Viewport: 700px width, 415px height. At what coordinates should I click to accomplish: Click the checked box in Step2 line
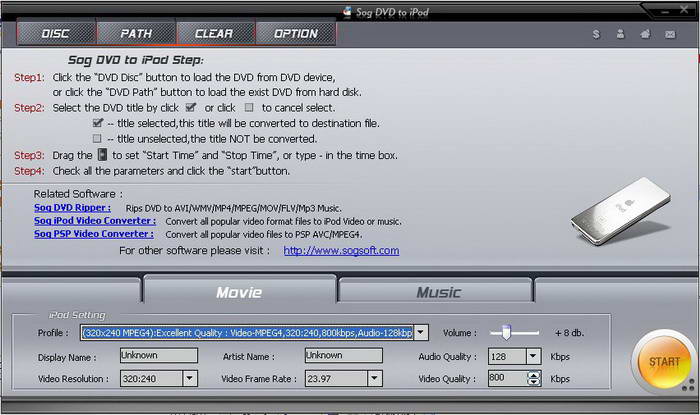[191, 107]
